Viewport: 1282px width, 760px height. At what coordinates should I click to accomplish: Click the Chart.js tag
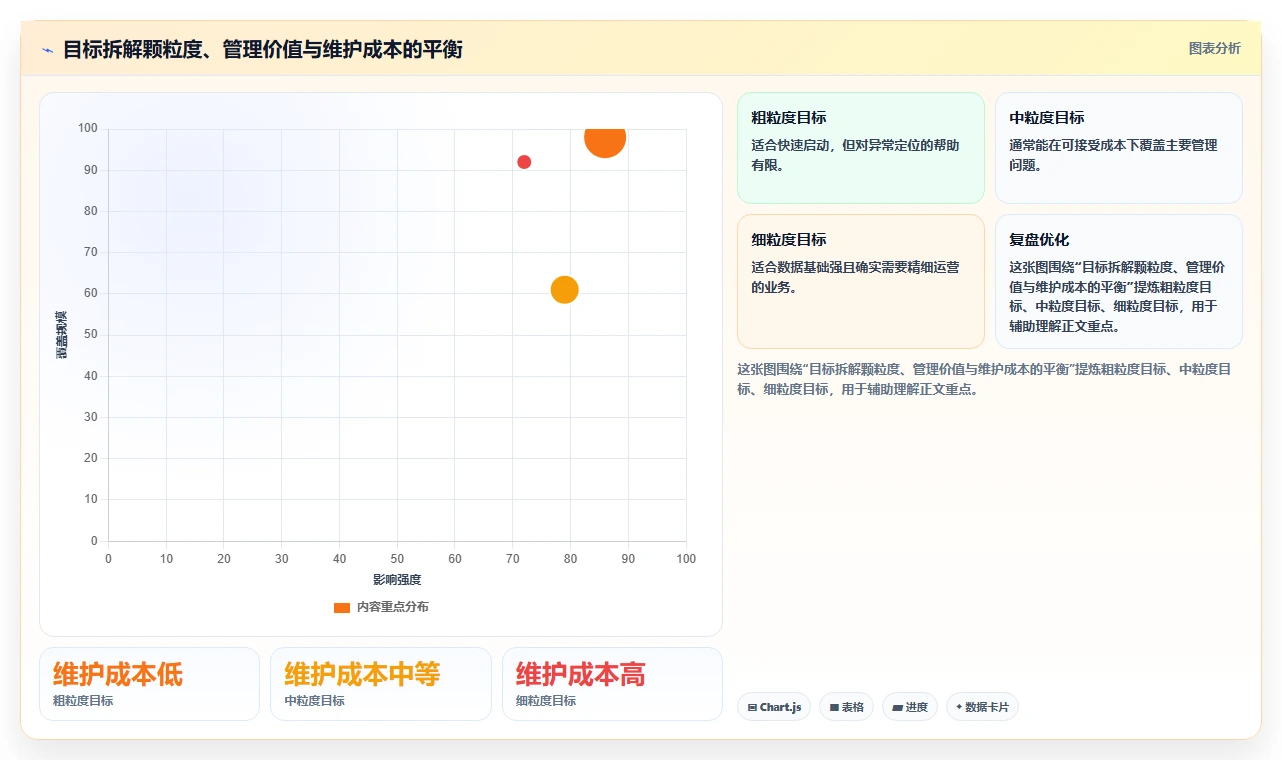pos(774,707)
